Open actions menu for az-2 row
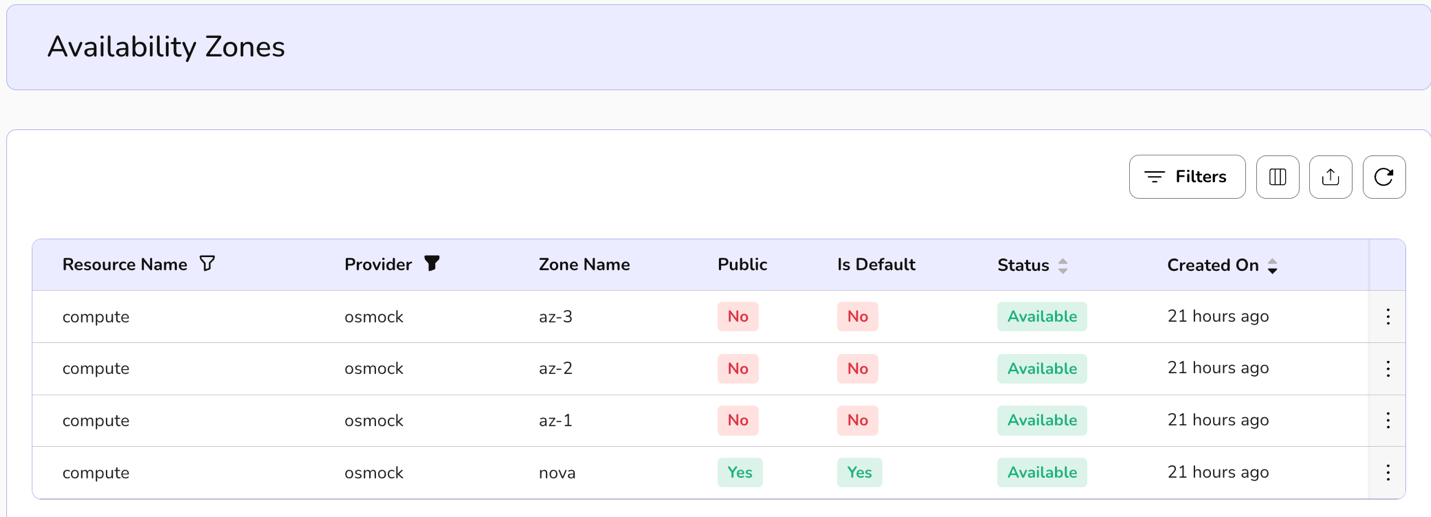This screenshot has width=1431, height=517. (1387, 369)
